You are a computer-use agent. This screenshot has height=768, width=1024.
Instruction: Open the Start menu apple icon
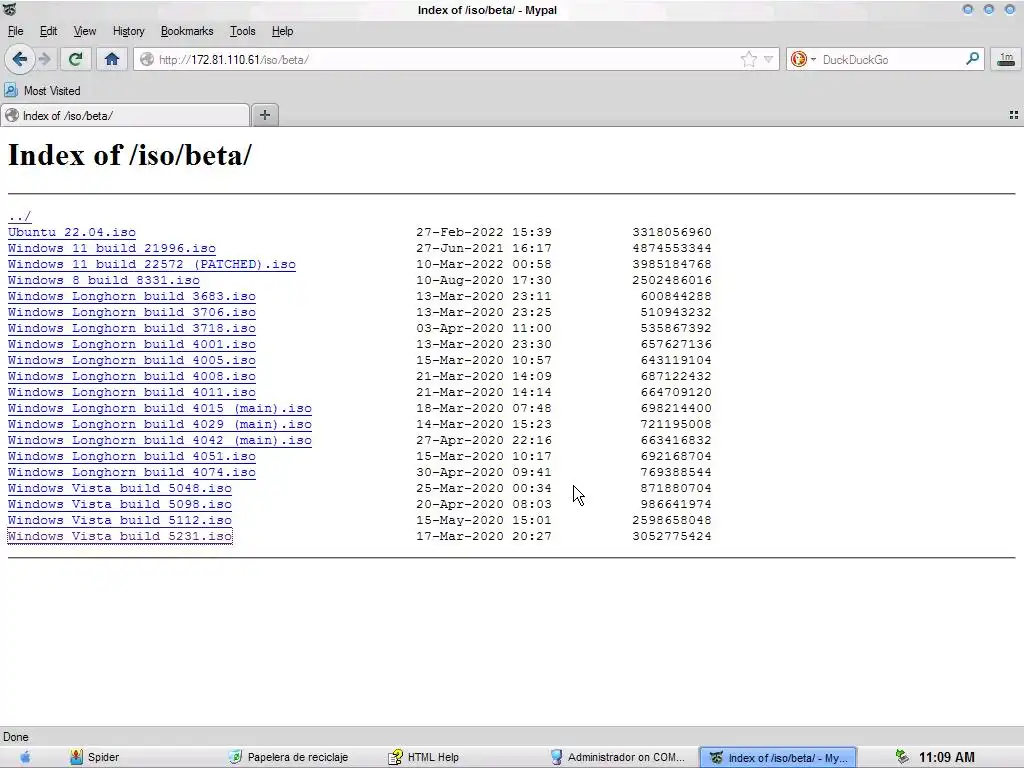point(25,757)
